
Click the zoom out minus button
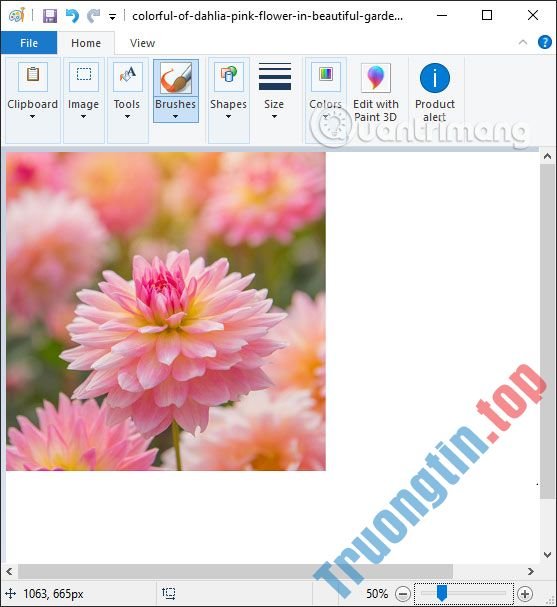[403, 594]
